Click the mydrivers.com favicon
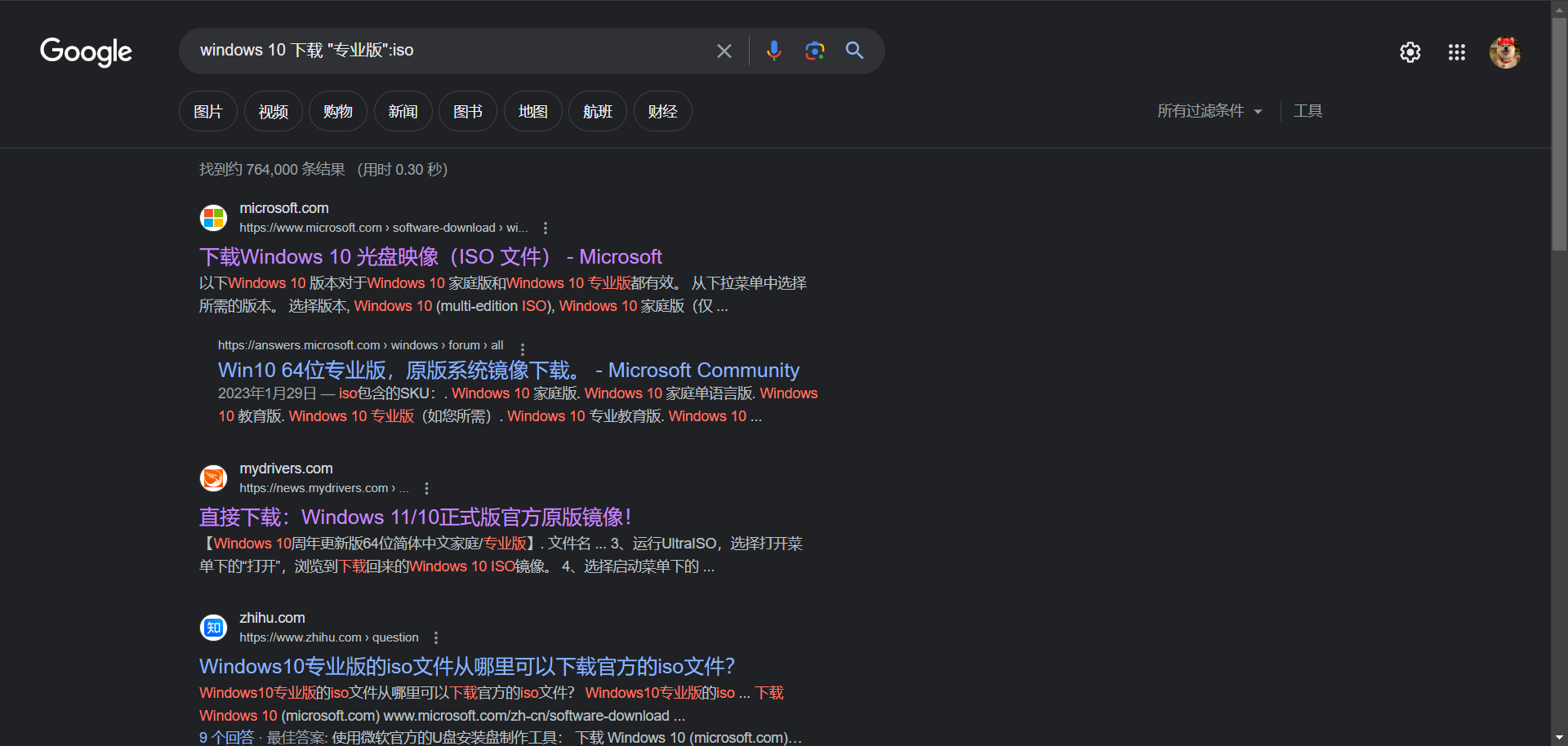The image size is (1568, 746). pyautogui.click(x=213, y=478)
